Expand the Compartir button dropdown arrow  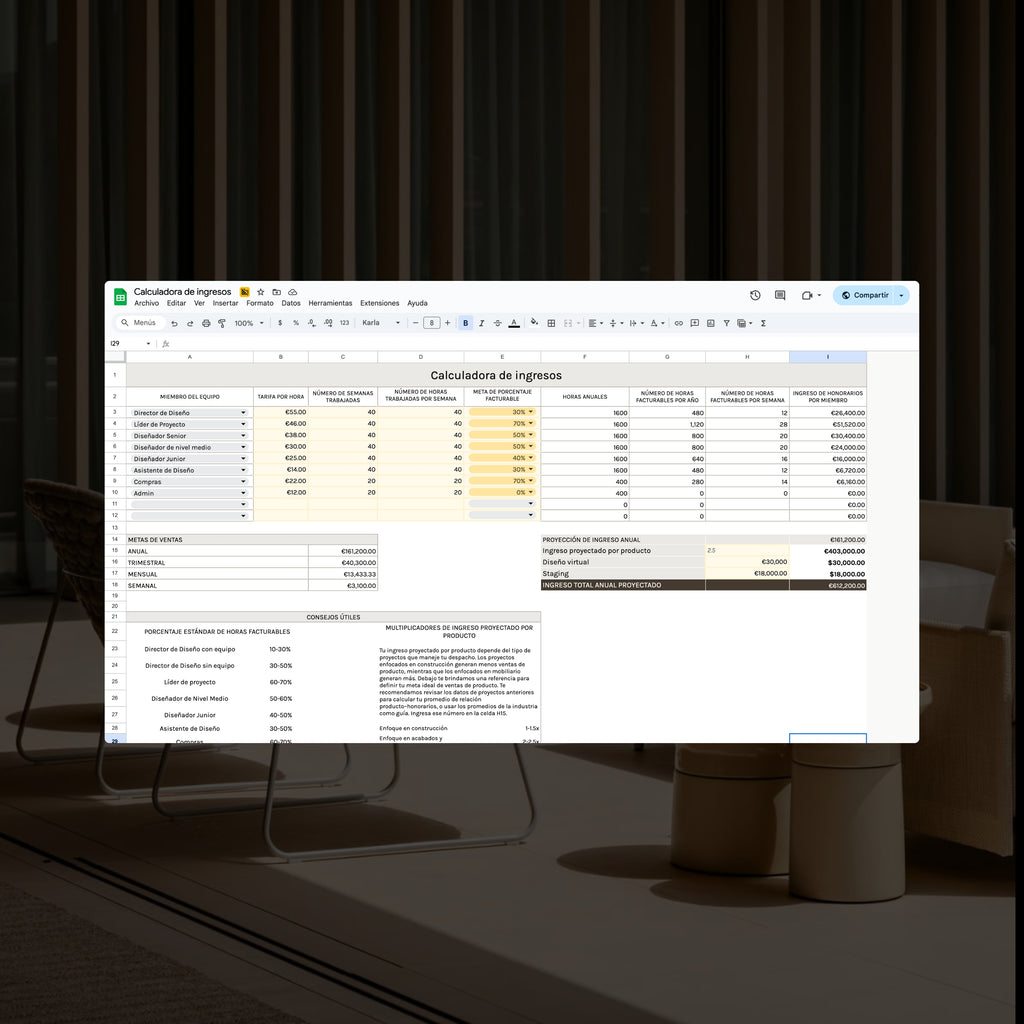(x=901, y=295)
